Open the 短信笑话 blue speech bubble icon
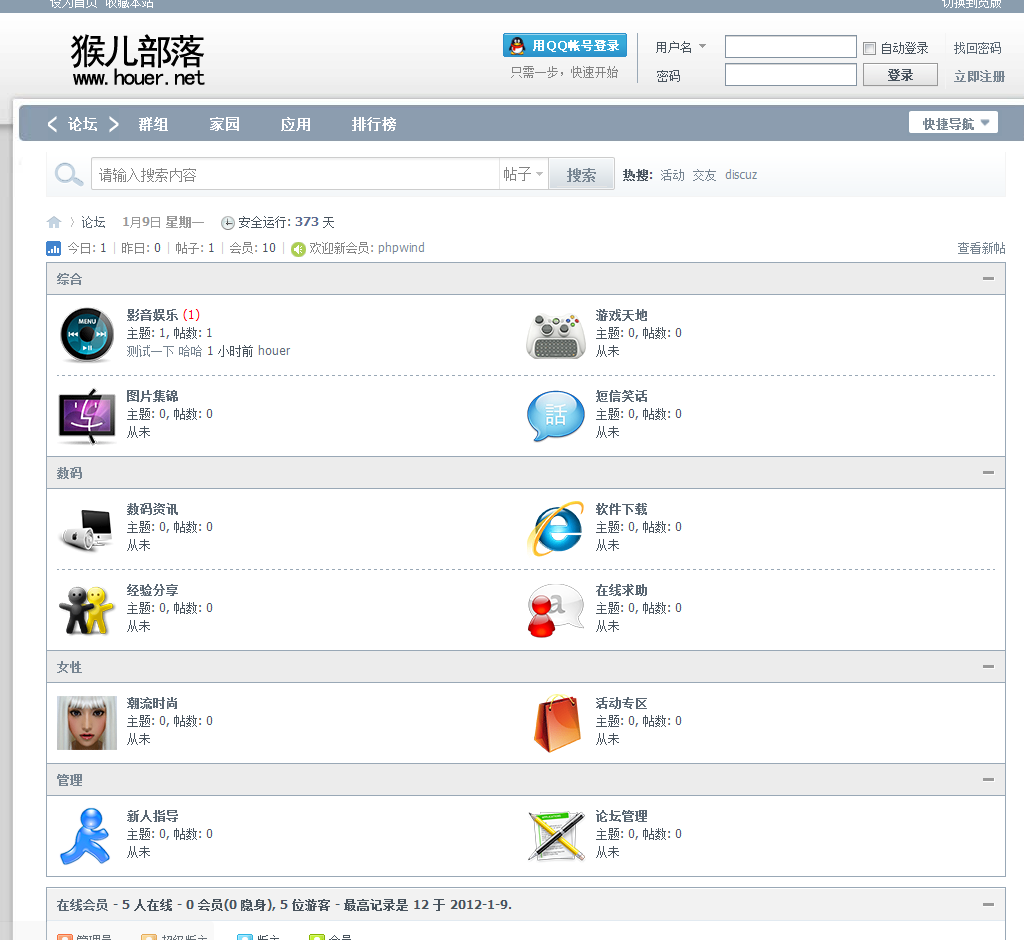The height and width of the screenshot is (940, 1024). (556, 416)
